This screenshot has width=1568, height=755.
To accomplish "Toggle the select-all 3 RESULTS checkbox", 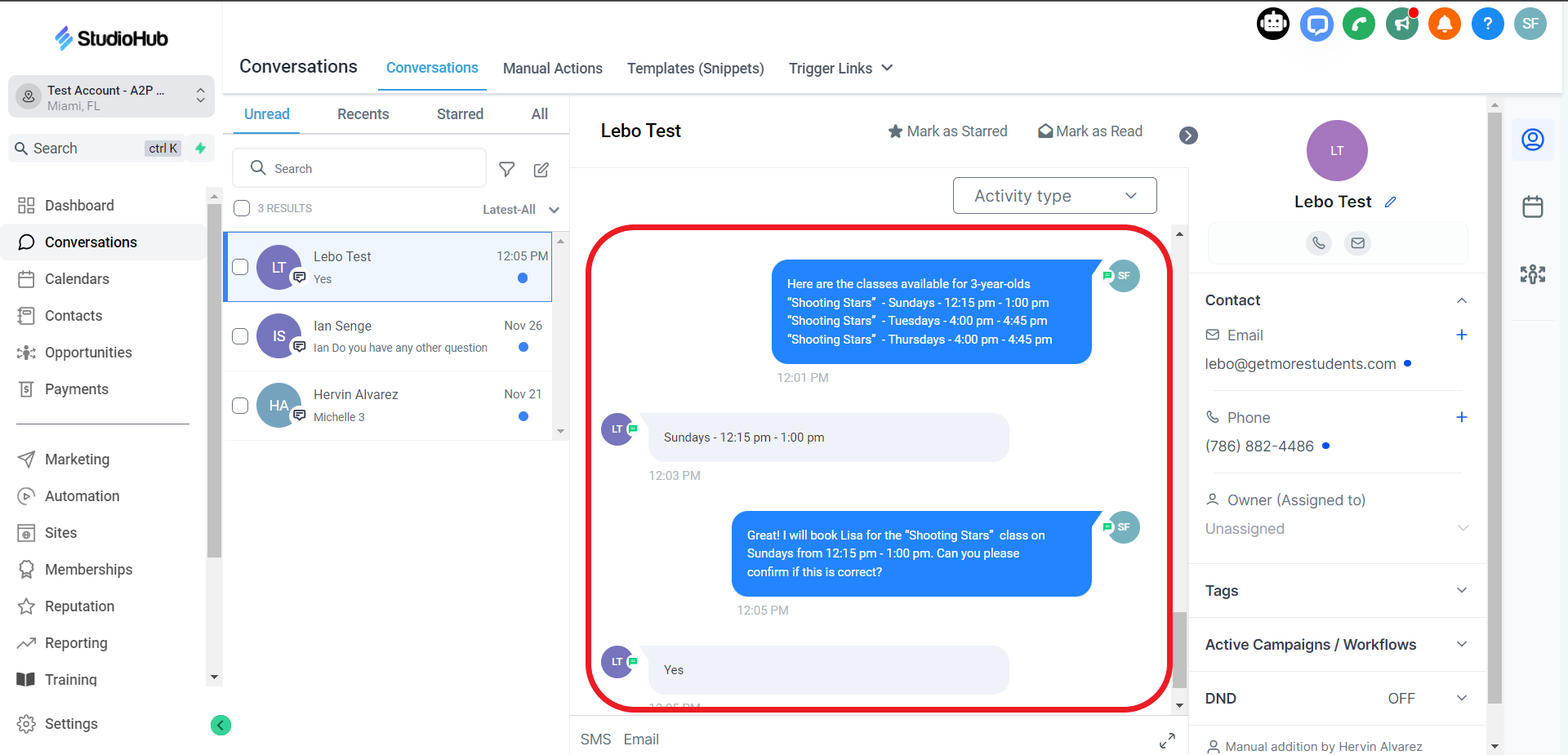I will pyautogui.click(x=242, y=208).
